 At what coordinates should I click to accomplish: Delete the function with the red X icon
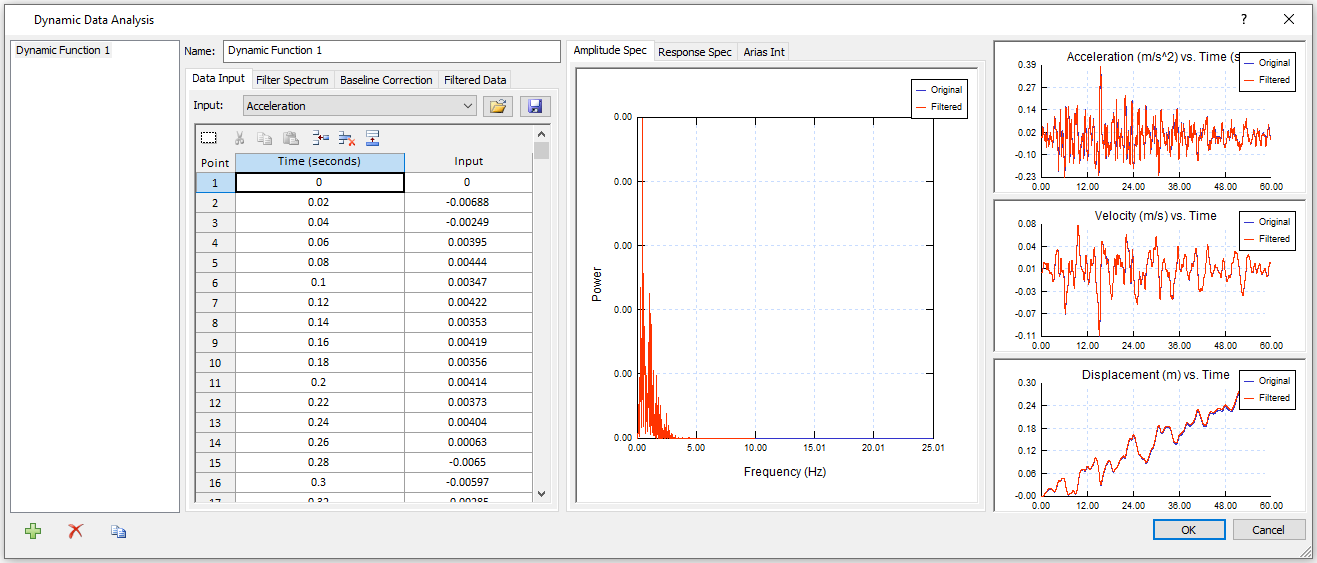(x=75, y=531)
